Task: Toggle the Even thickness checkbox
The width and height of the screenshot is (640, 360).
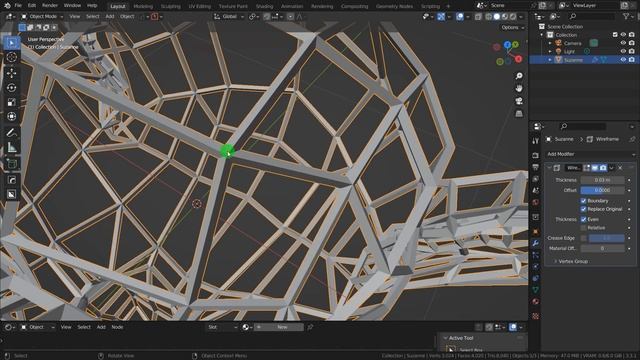Action: [x=583, y=220]
